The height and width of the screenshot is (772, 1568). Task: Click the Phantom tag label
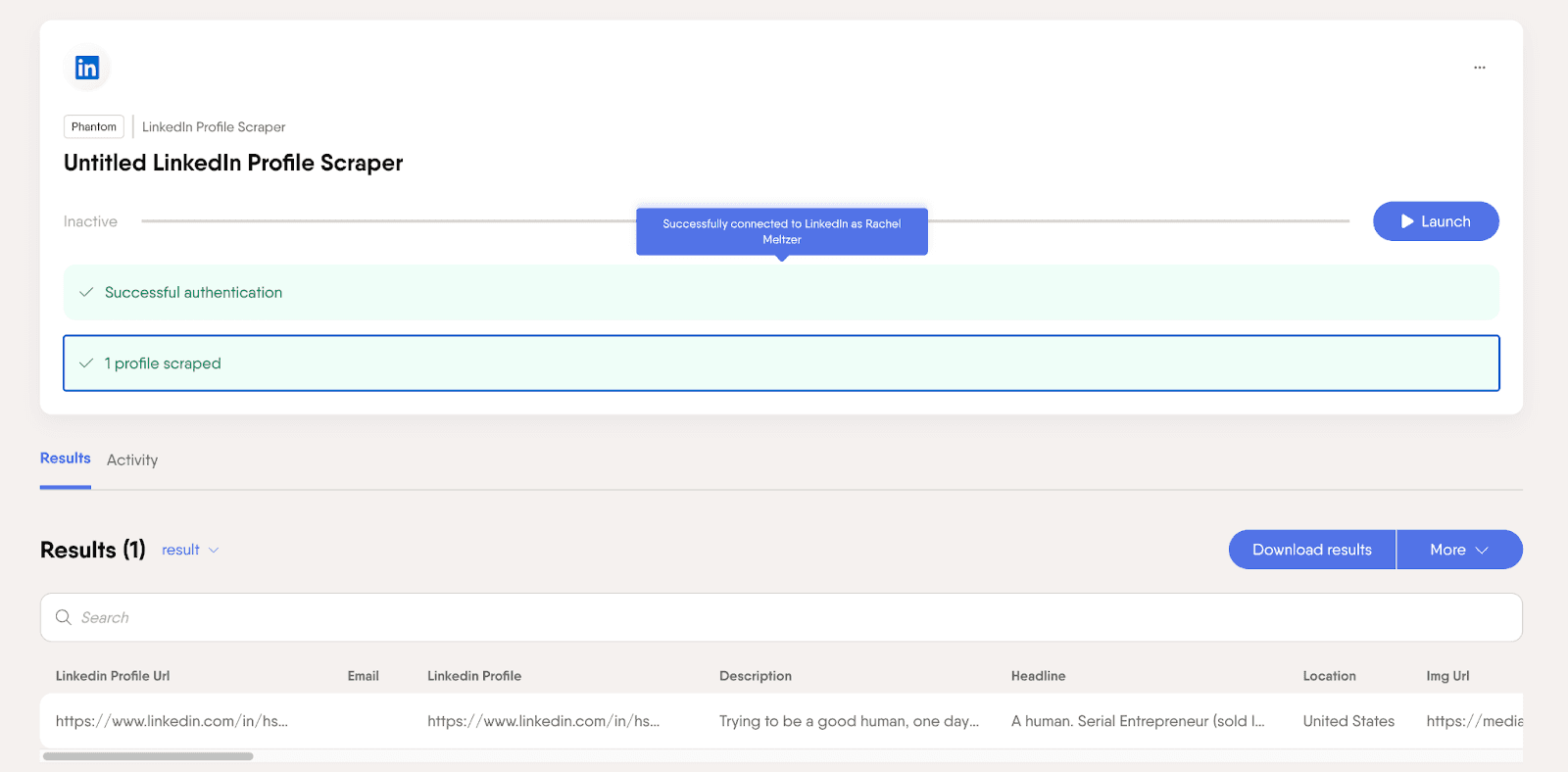pyautogui.click(x=94, y=126)
